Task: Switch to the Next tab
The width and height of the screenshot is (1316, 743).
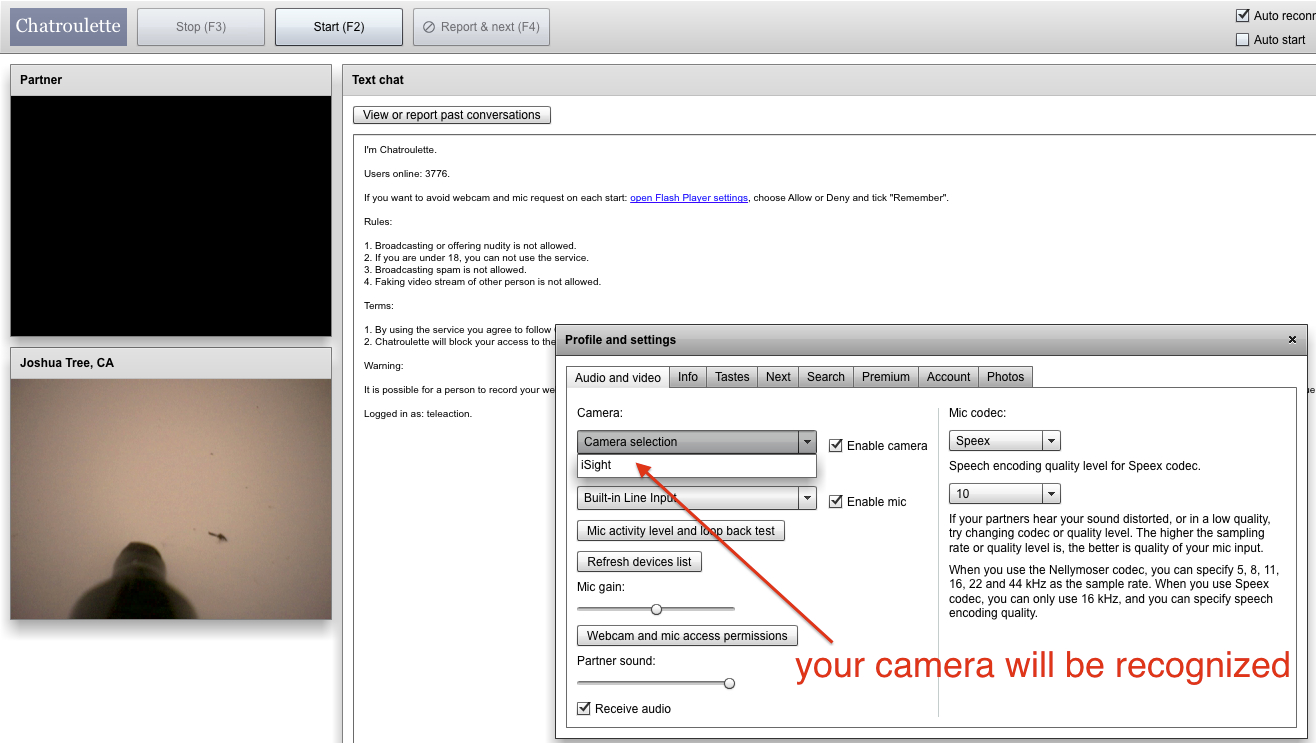Action: (778, 377)
